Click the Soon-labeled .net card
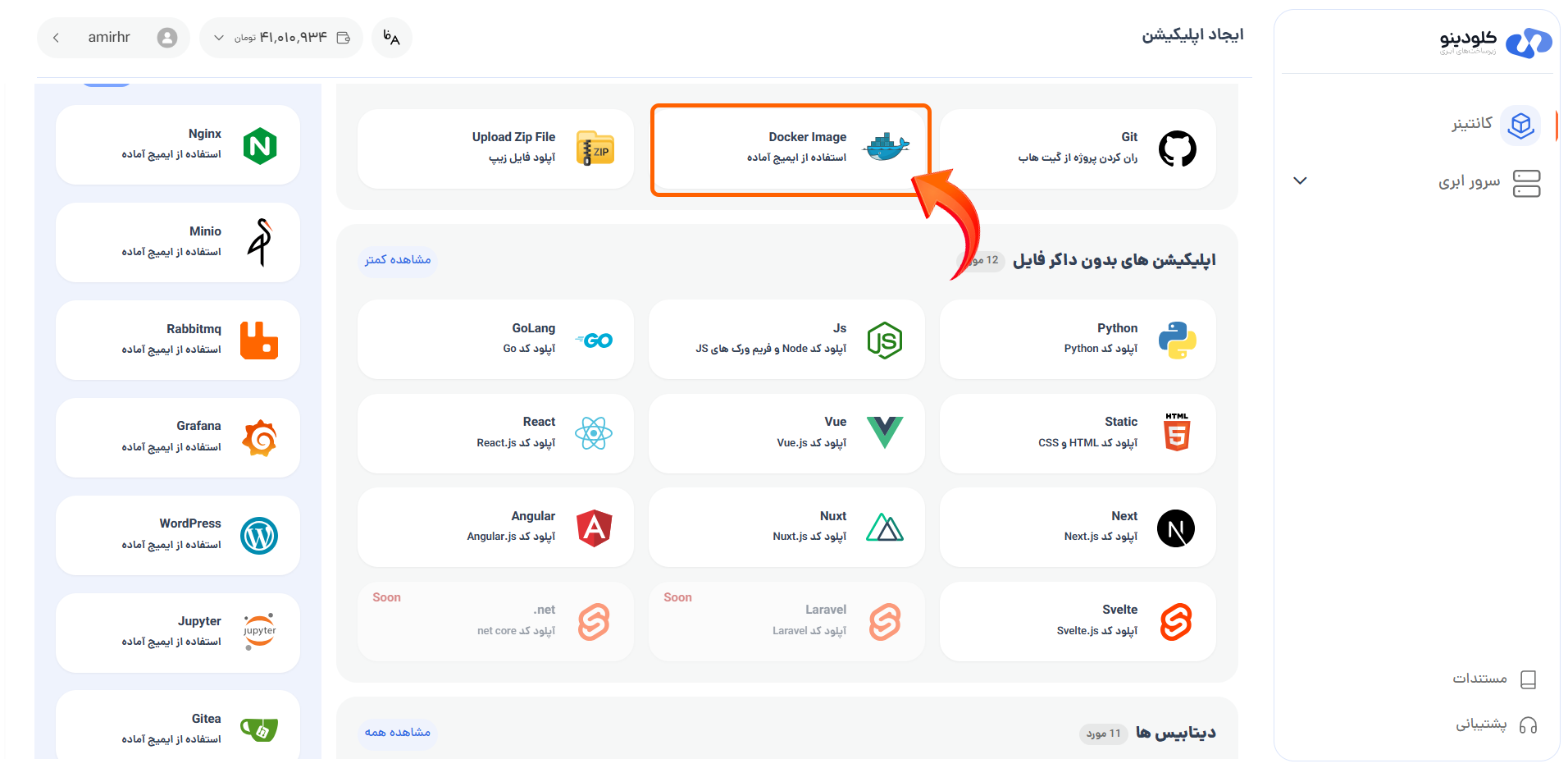This screenshot has height=768, width=1568. [495, 621]
